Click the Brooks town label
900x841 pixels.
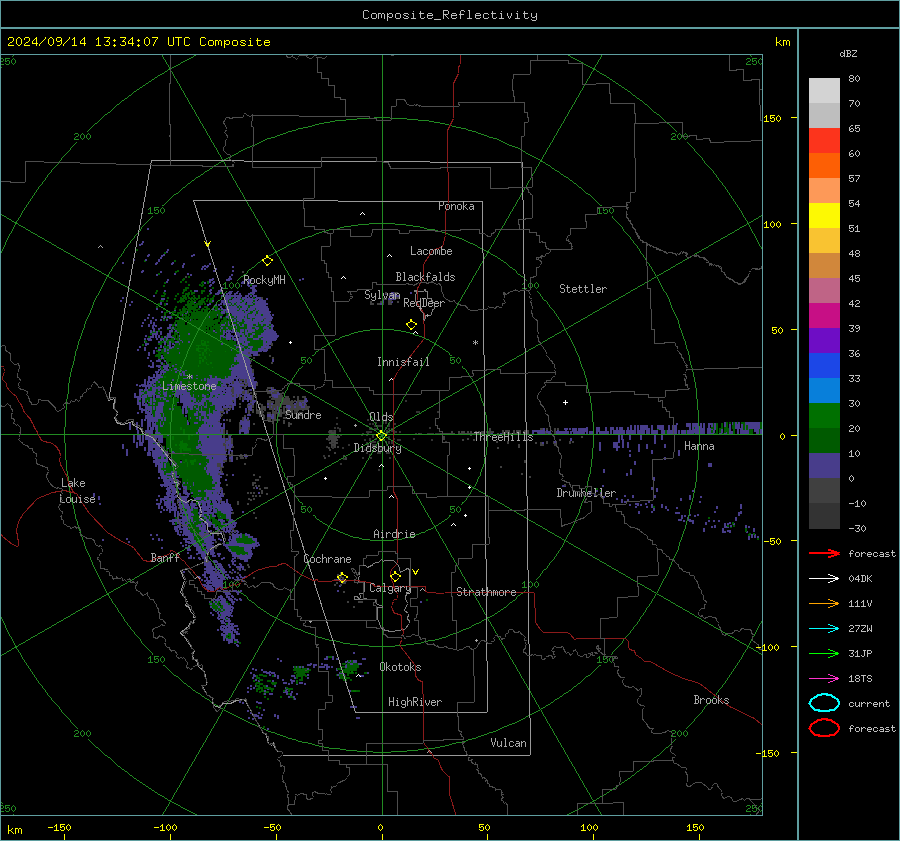[x=711, y=700]
